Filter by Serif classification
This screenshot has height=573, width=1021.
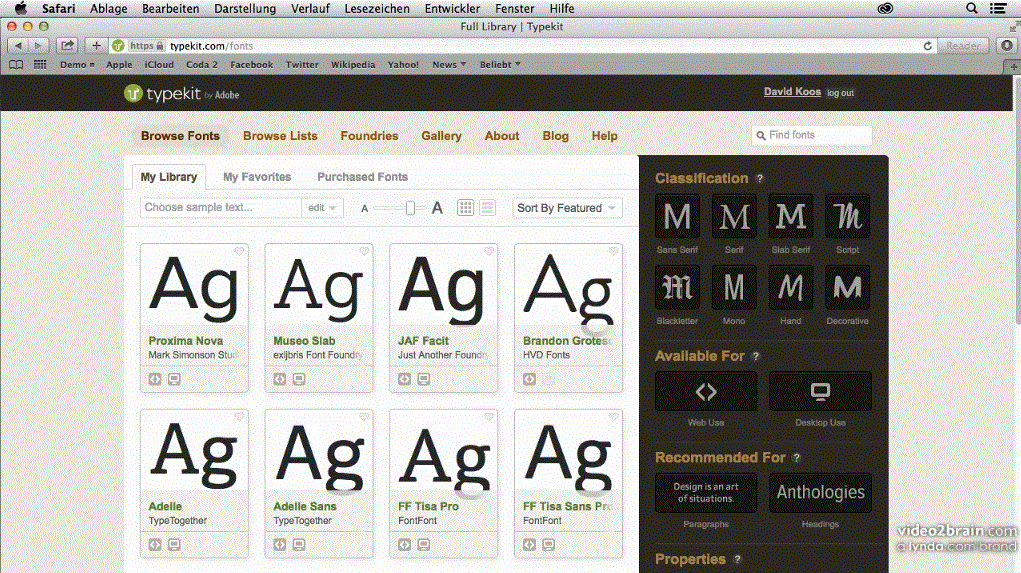[734, 216]
